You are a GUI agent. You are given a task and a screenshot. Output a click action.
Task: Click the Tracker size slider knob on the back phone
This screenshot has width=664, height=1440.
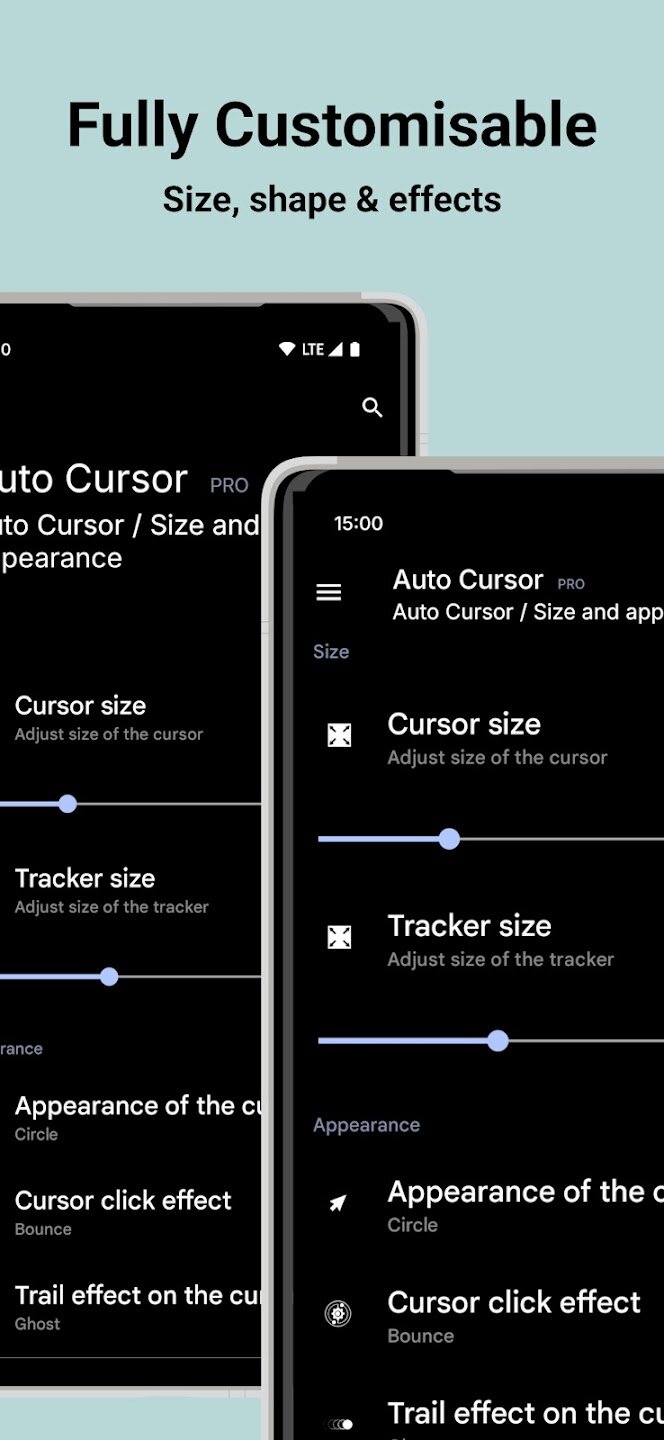[109, 977]
